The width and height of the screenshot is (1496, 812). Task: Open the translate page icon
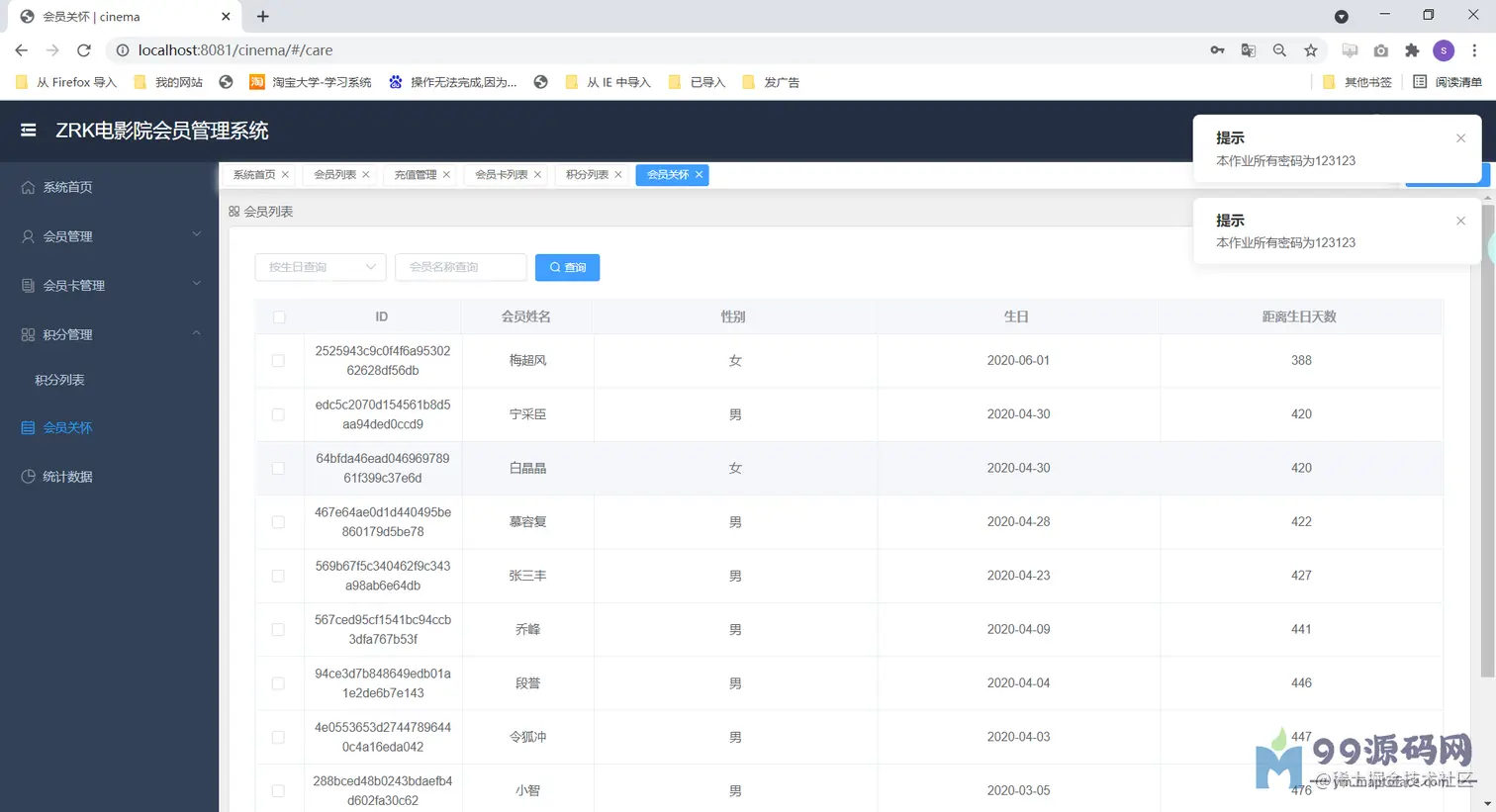pos(1249,50)
